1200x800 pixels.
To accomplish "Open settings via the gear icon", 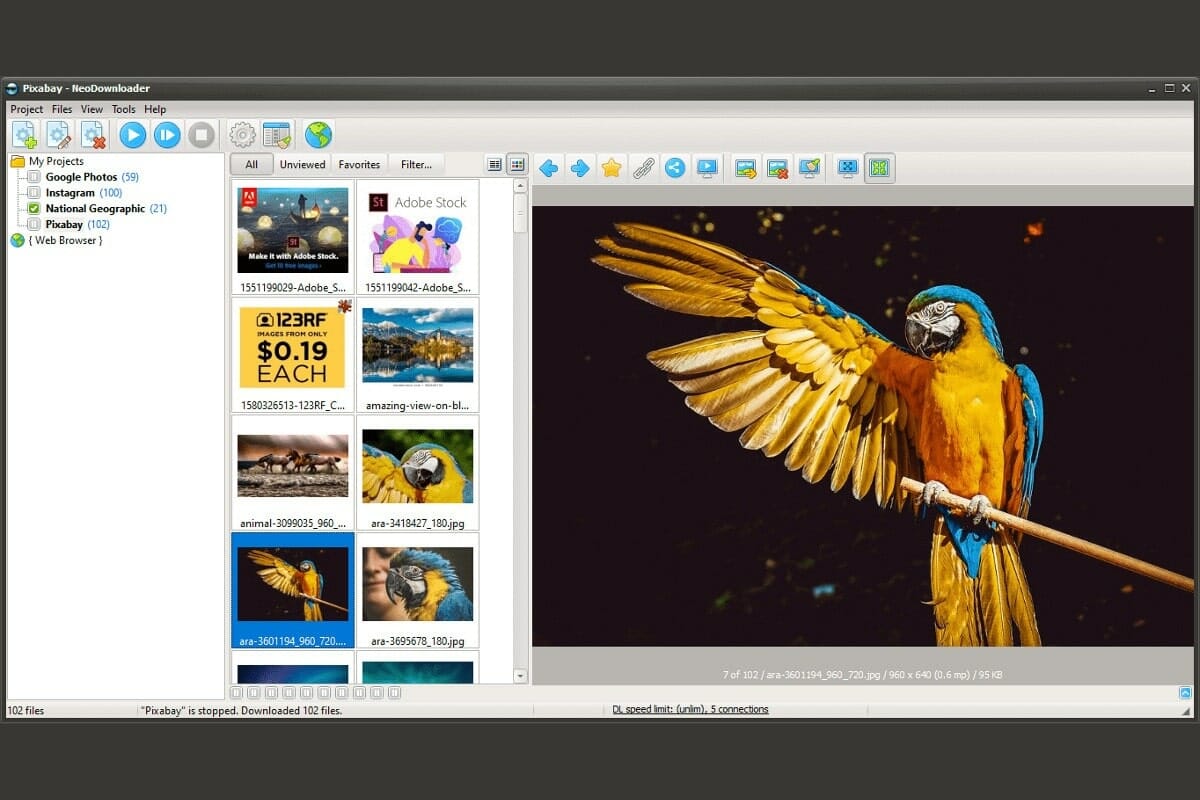I will click(242, 135).
